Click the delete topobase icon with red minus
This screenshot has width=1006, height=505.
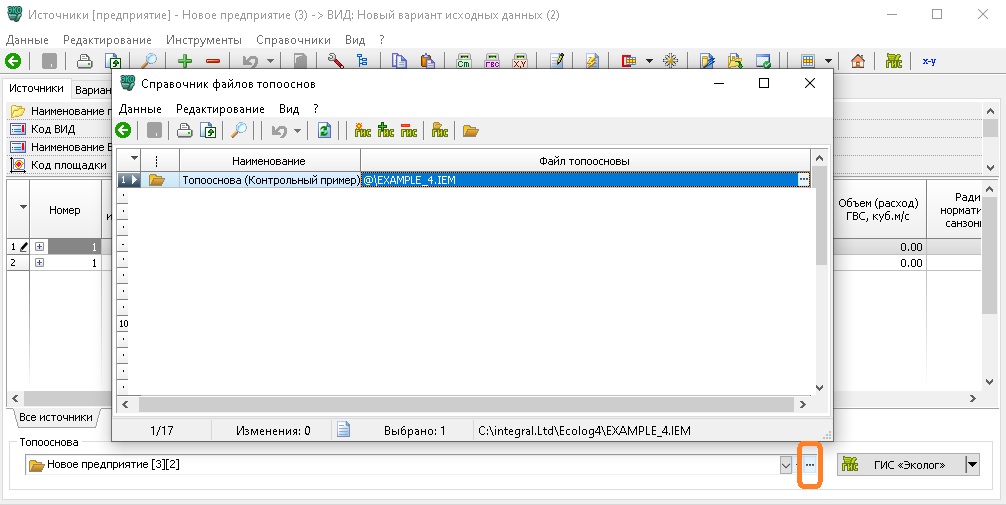click(x=408, y=130)
